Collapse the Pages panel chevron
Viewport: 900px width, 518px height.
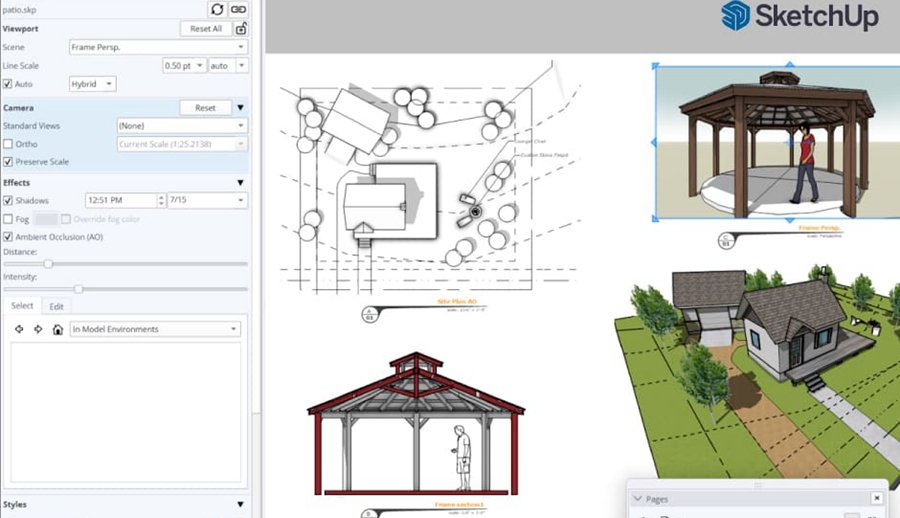pyautogui.click(x=637, y=498)
